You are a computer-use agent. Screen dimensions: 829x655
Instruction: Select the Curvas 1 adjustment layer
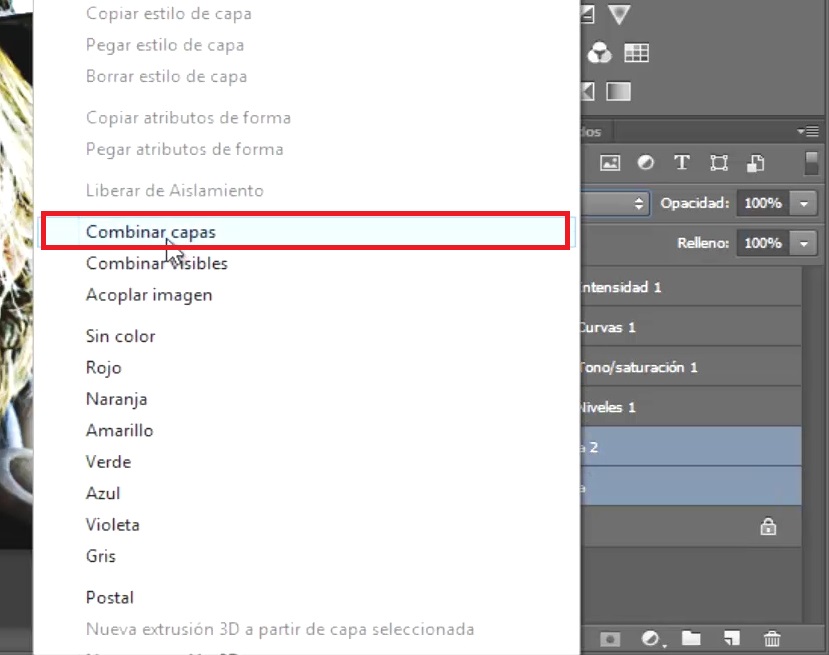[x=691, y=327]
